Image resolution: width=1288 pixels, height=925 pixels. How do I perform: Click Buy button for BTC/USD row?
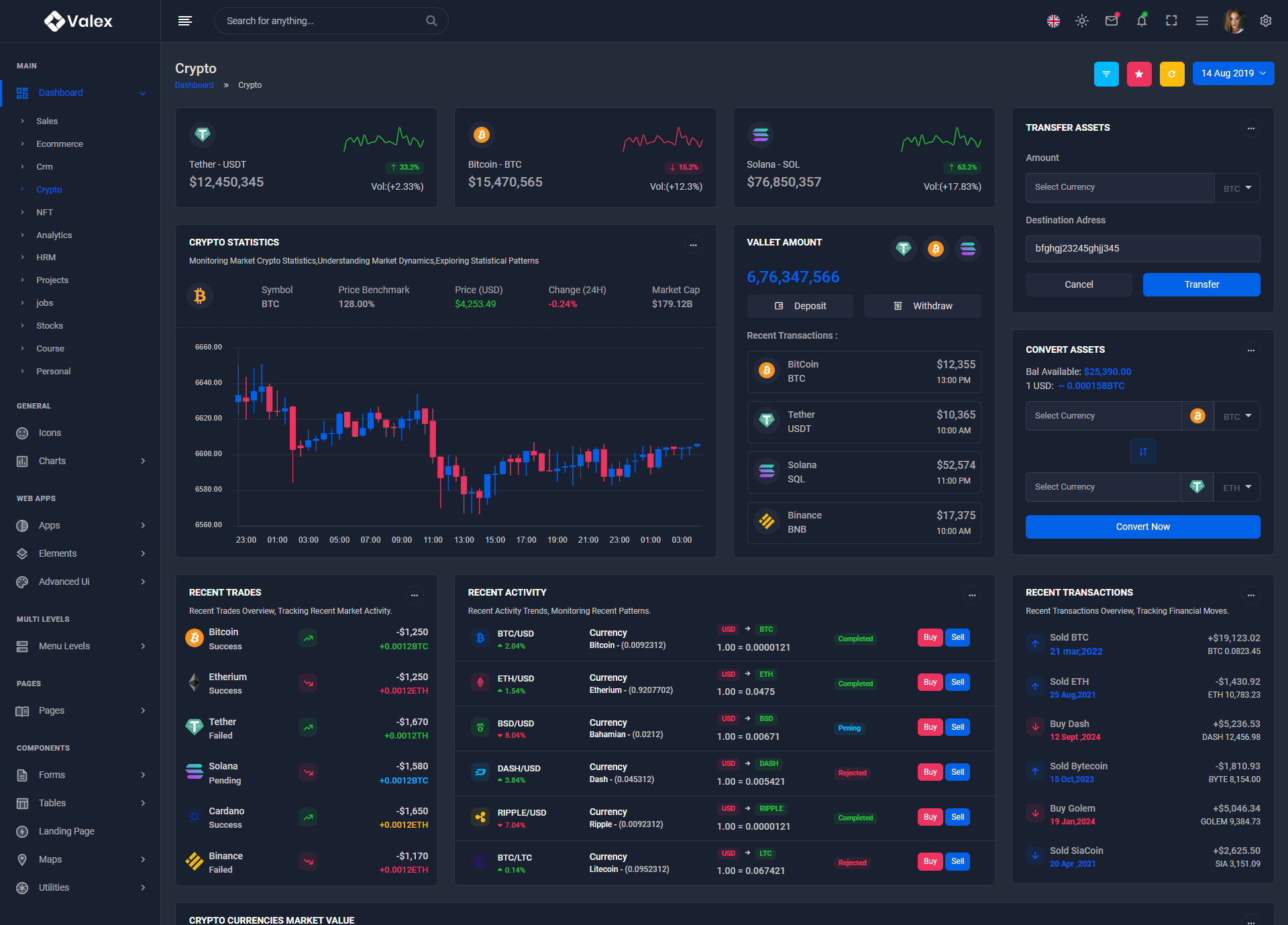tap(930, 637)
